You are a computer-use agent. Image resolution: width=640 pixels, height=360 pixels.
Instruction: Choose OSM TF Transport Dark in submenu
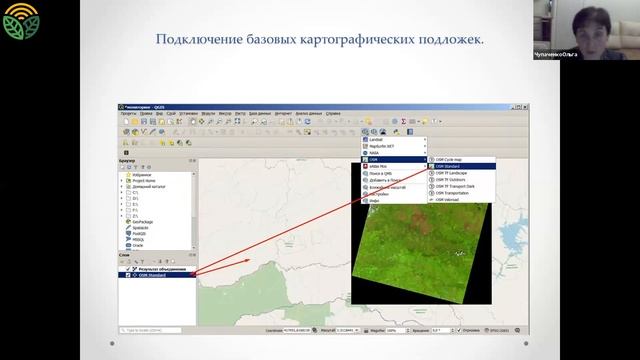[x=462, y=186]
